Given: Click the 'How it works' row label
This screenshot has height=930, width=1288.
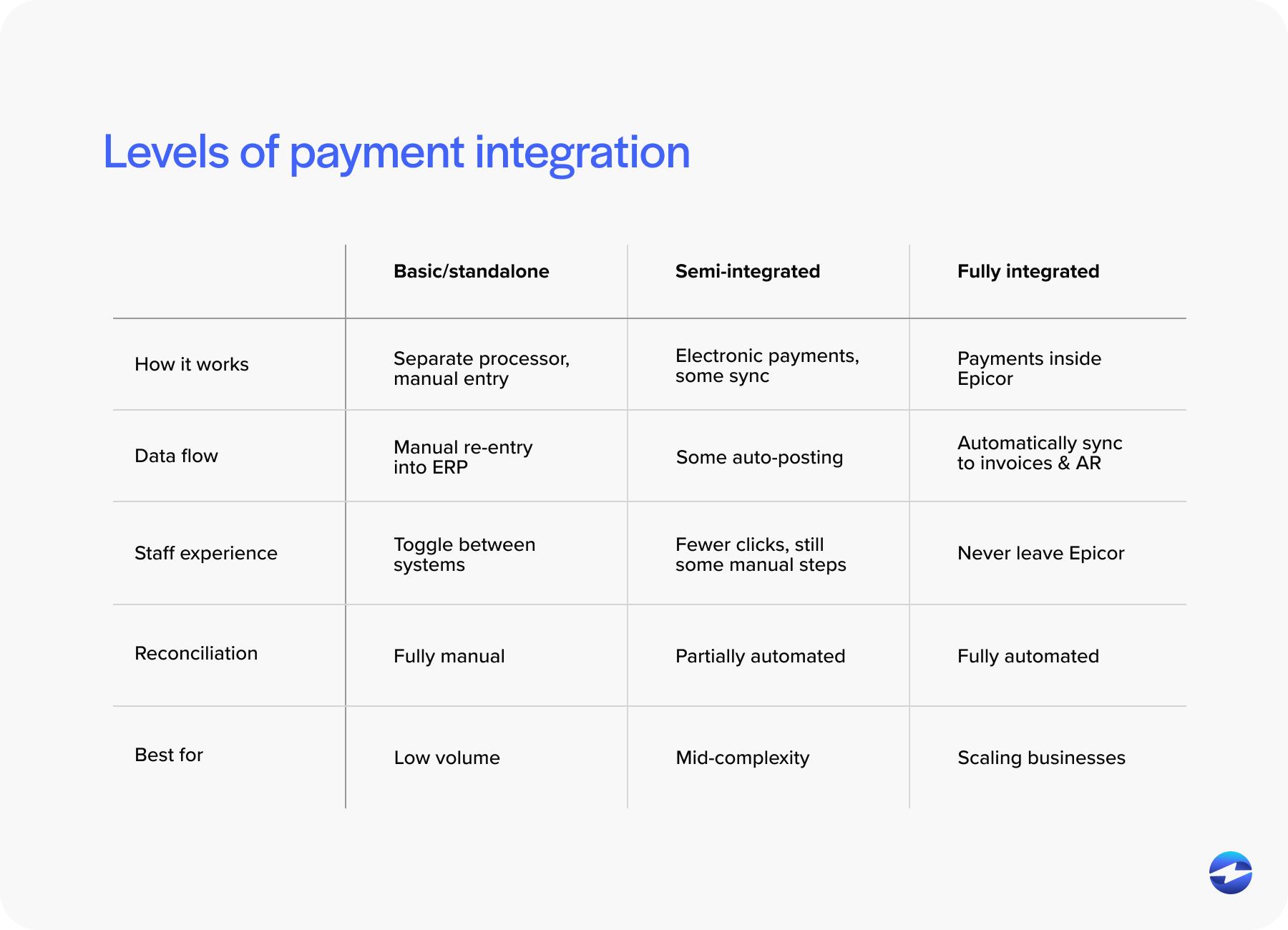Looking at the screenshot, I should pos(191,364).
